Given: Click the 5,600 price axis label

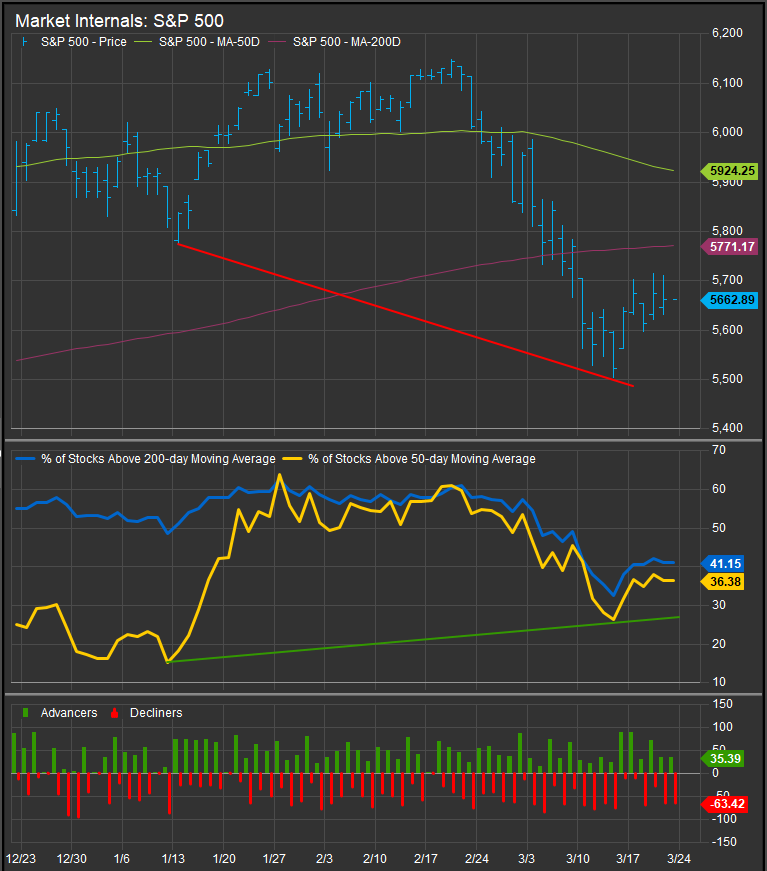Looking at the screenshot, I should click(727, 330).
